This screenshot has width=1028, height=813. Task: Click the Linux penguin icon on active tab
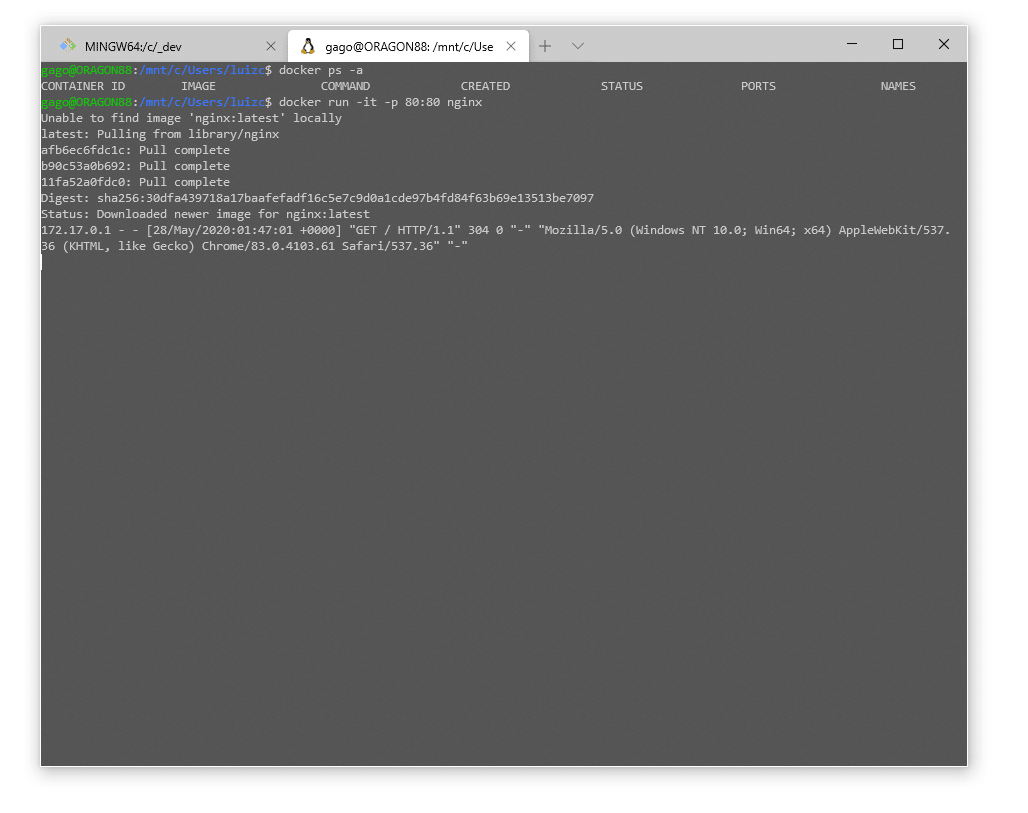[308, 45]
